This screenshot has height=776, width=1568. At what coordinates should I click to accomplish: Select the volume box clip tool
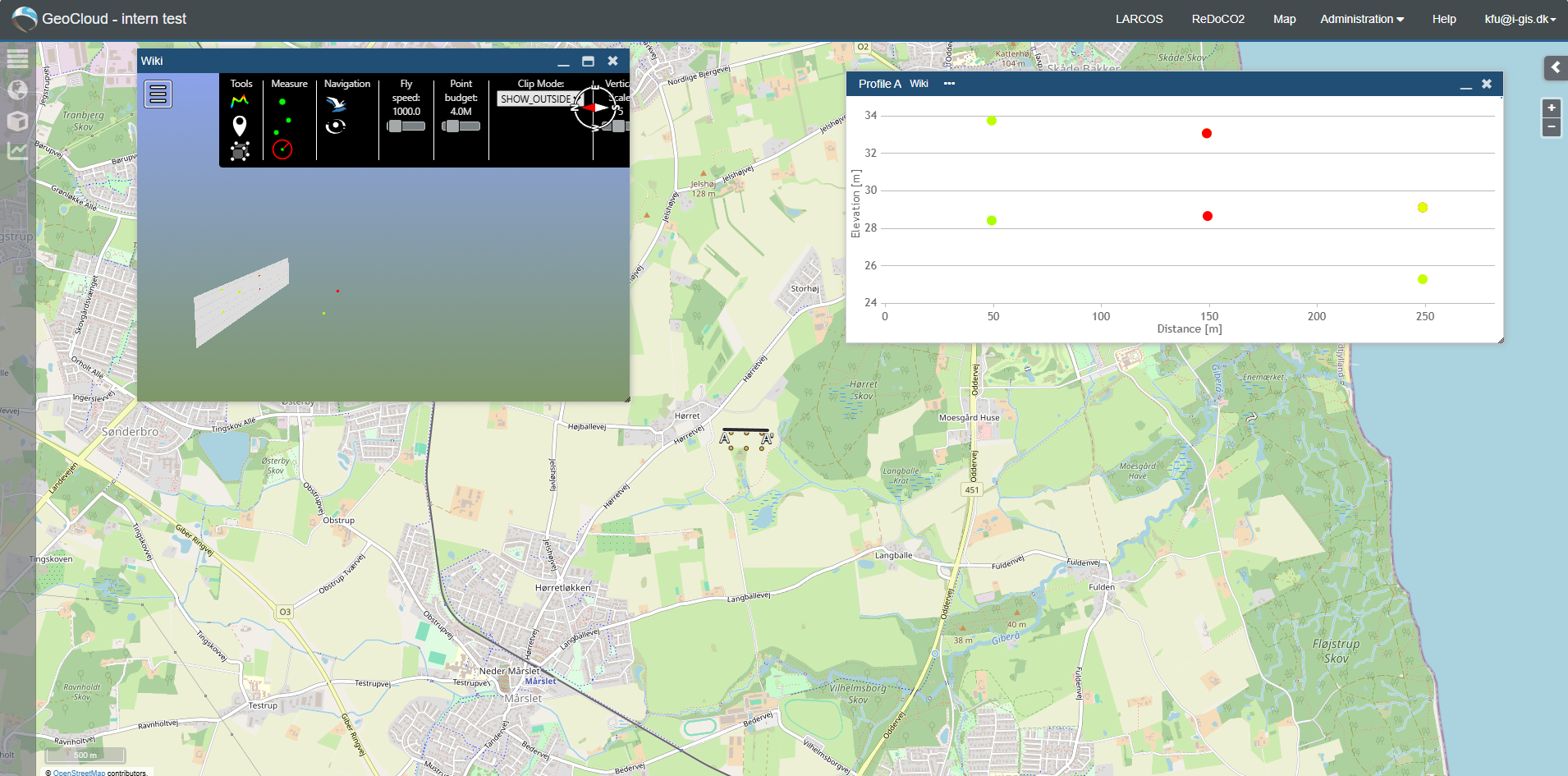pos(240,150)
